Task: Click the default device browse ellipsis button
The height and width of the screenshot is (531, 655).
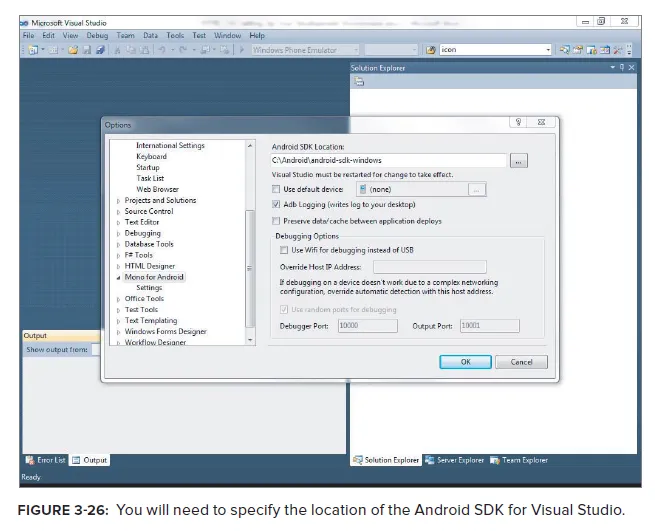Action: (x=477, y=190)
